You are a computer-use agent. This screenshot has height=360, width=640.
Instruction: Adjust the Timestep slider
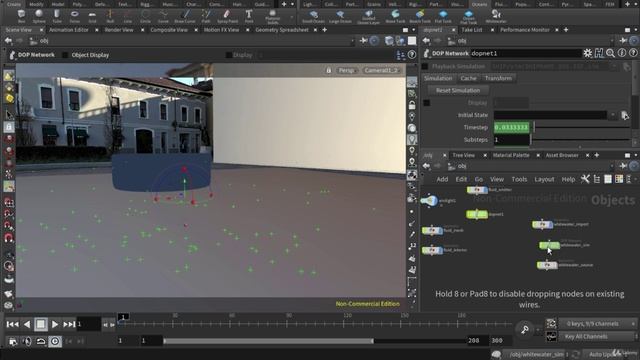pos(582,127)
